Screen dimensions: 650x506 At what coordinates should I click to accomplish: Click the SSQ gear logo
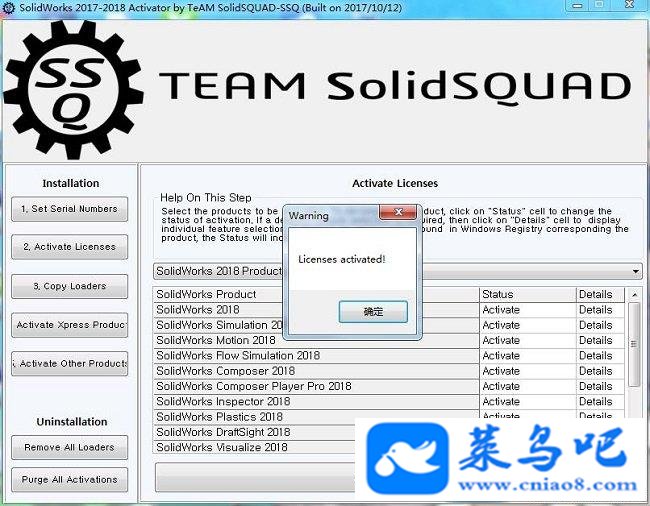click(x=74, y=90)
